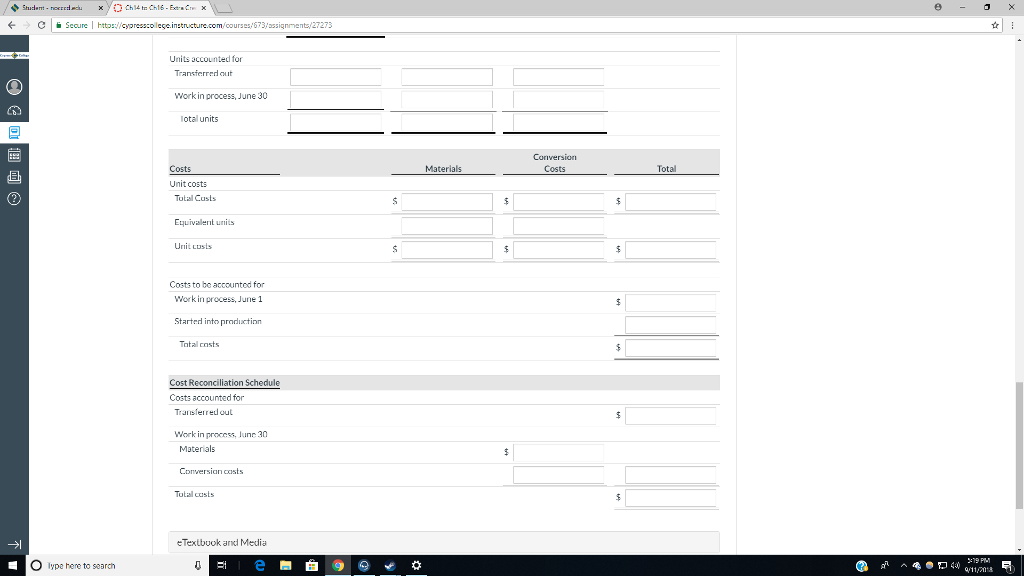Click Work in process June 30 first box
The image size is (1024, 576).
click(x=336, y=99)
